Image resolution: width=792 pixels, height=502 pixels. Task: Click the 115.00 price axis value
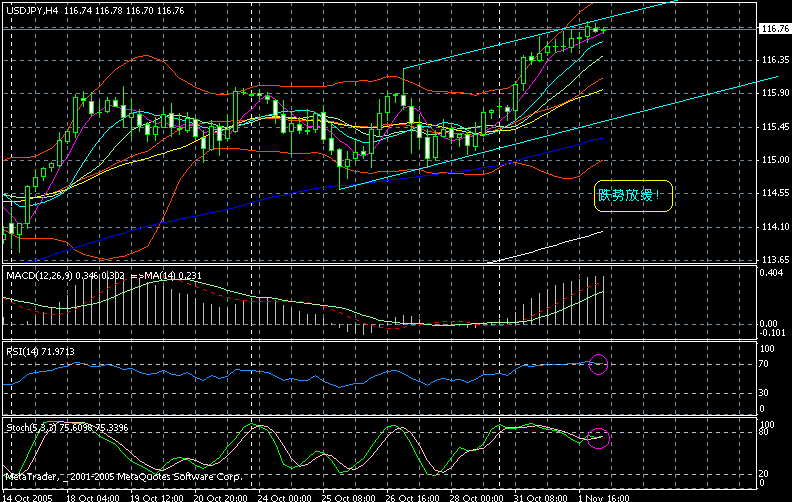[x=775, y=160]
